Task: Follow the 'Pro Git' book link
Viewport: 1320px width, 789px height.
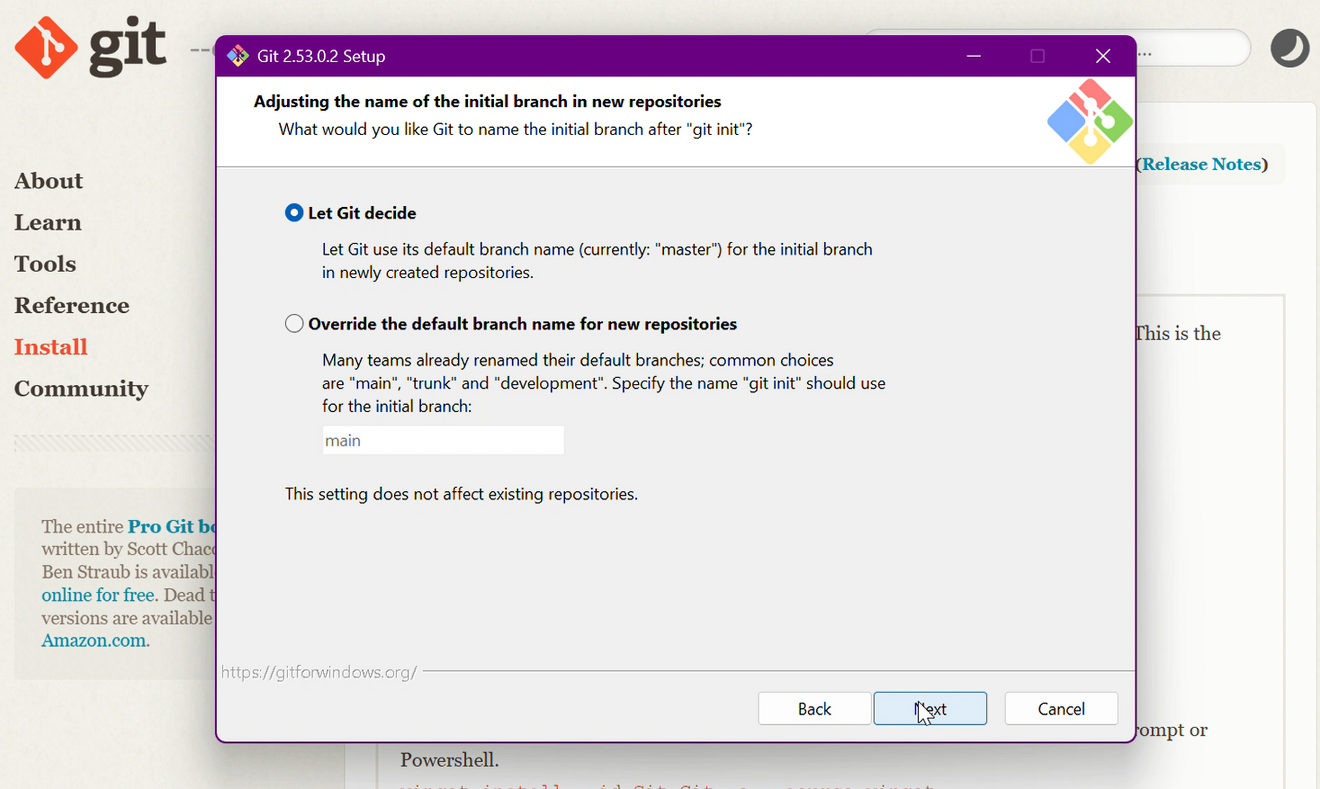Action: click(x=172, y=526)
